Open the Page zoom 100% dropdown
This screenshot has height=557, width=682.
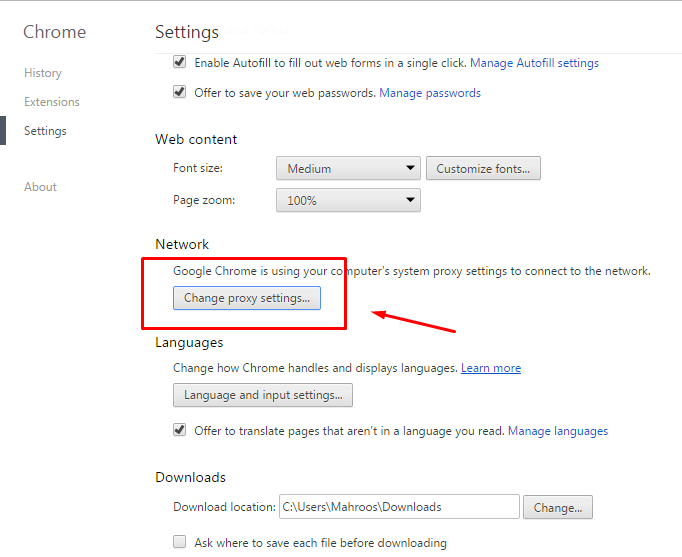[348, 200]
